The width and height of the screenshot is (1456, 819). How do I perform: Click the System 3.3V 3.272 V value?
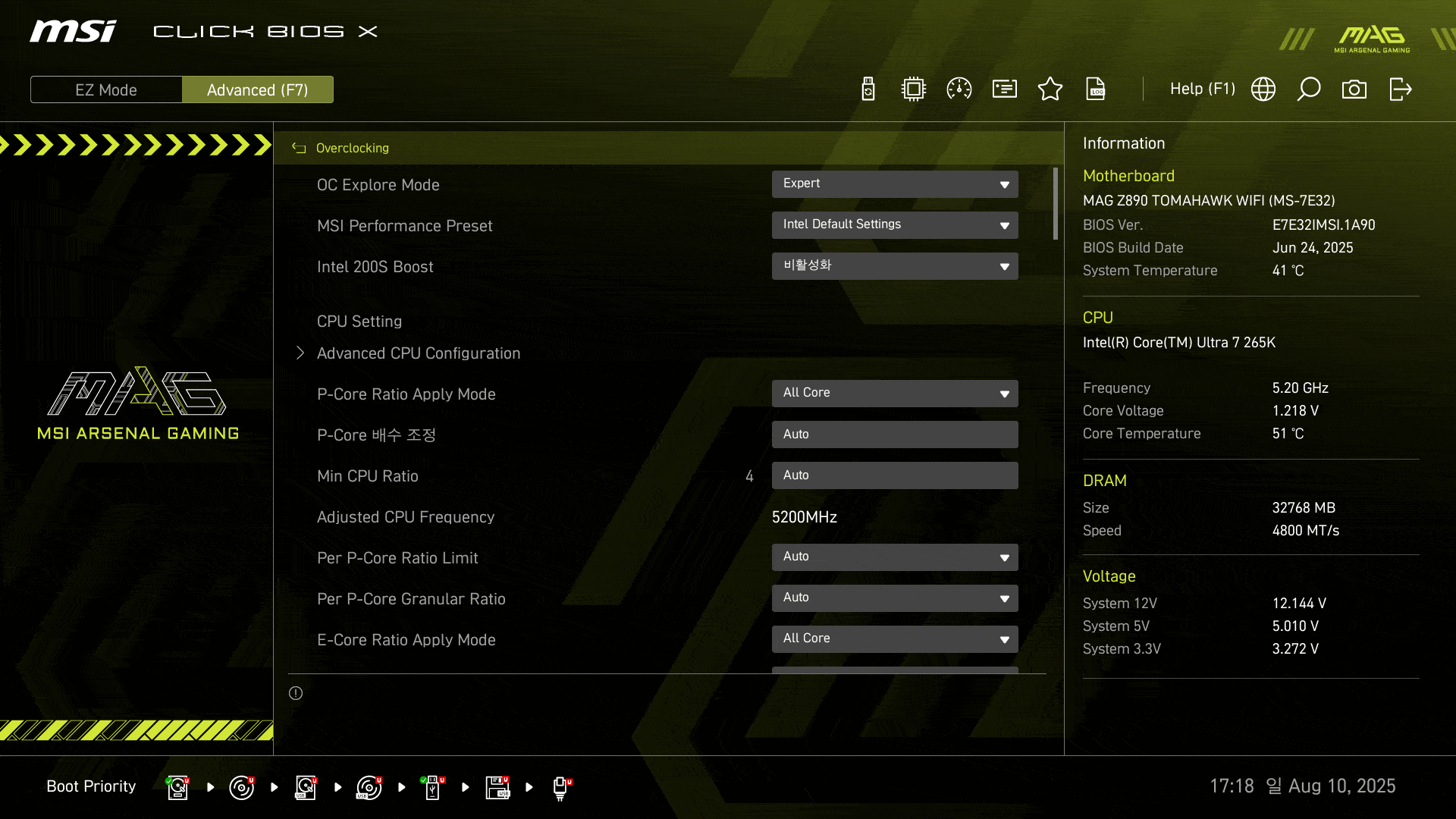tap(1295, 649)
